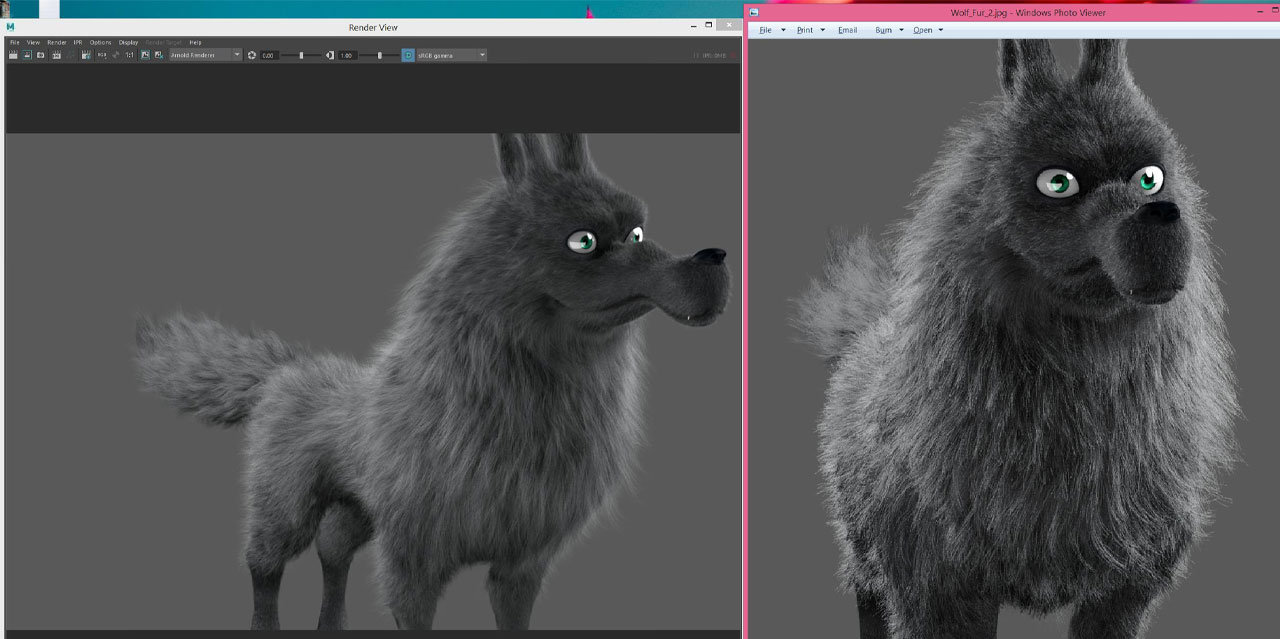
Task: Toggle the alpha channel display
Action: [x=115, y=55]
